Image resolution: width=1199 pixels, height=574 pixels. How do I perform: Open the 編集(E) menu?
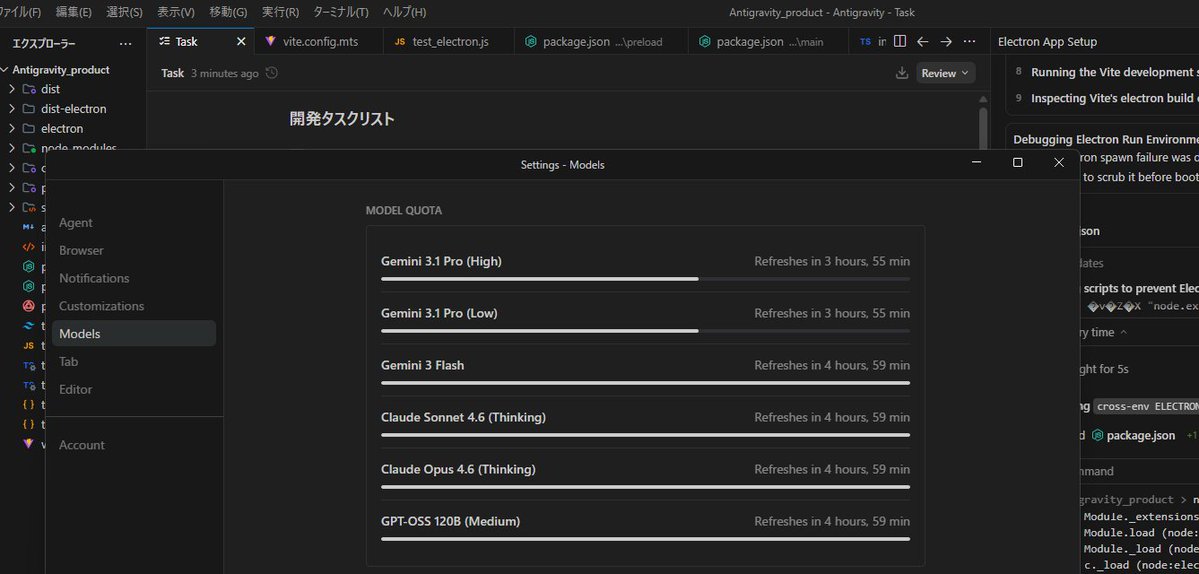[73, 12]
